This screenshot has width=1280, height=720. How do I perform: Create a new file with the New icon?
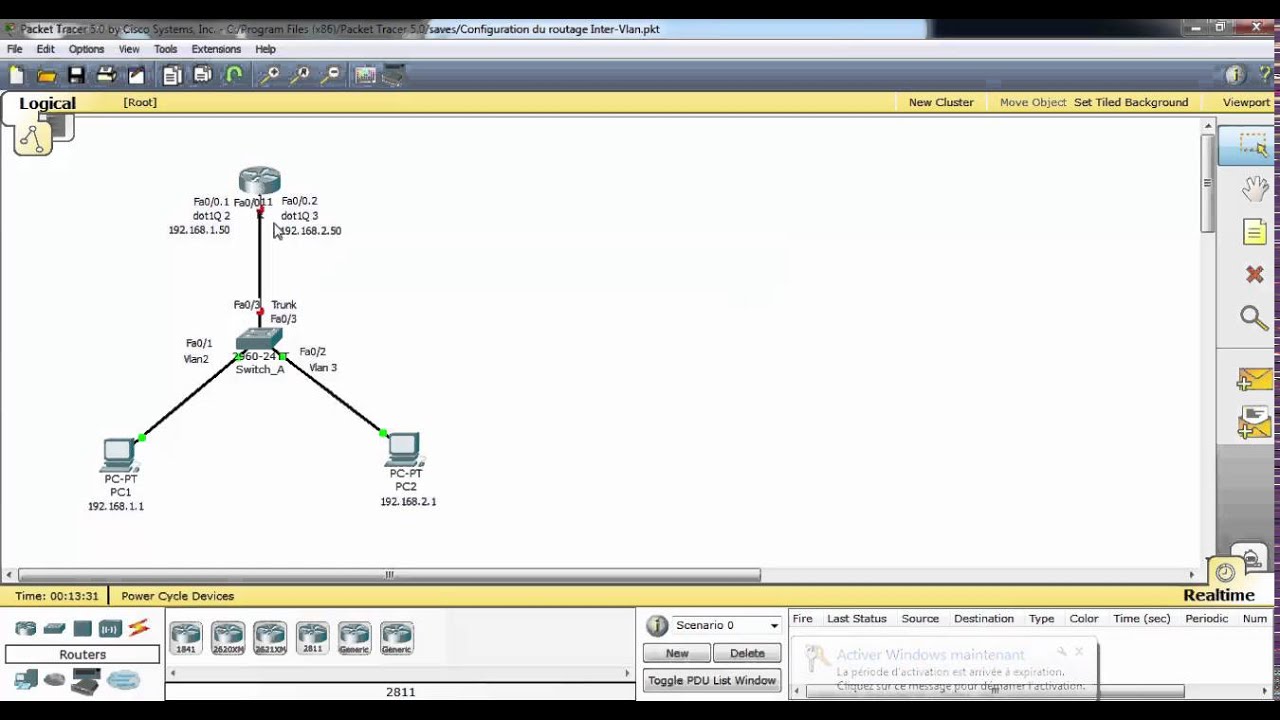click(x=17, y=75)
